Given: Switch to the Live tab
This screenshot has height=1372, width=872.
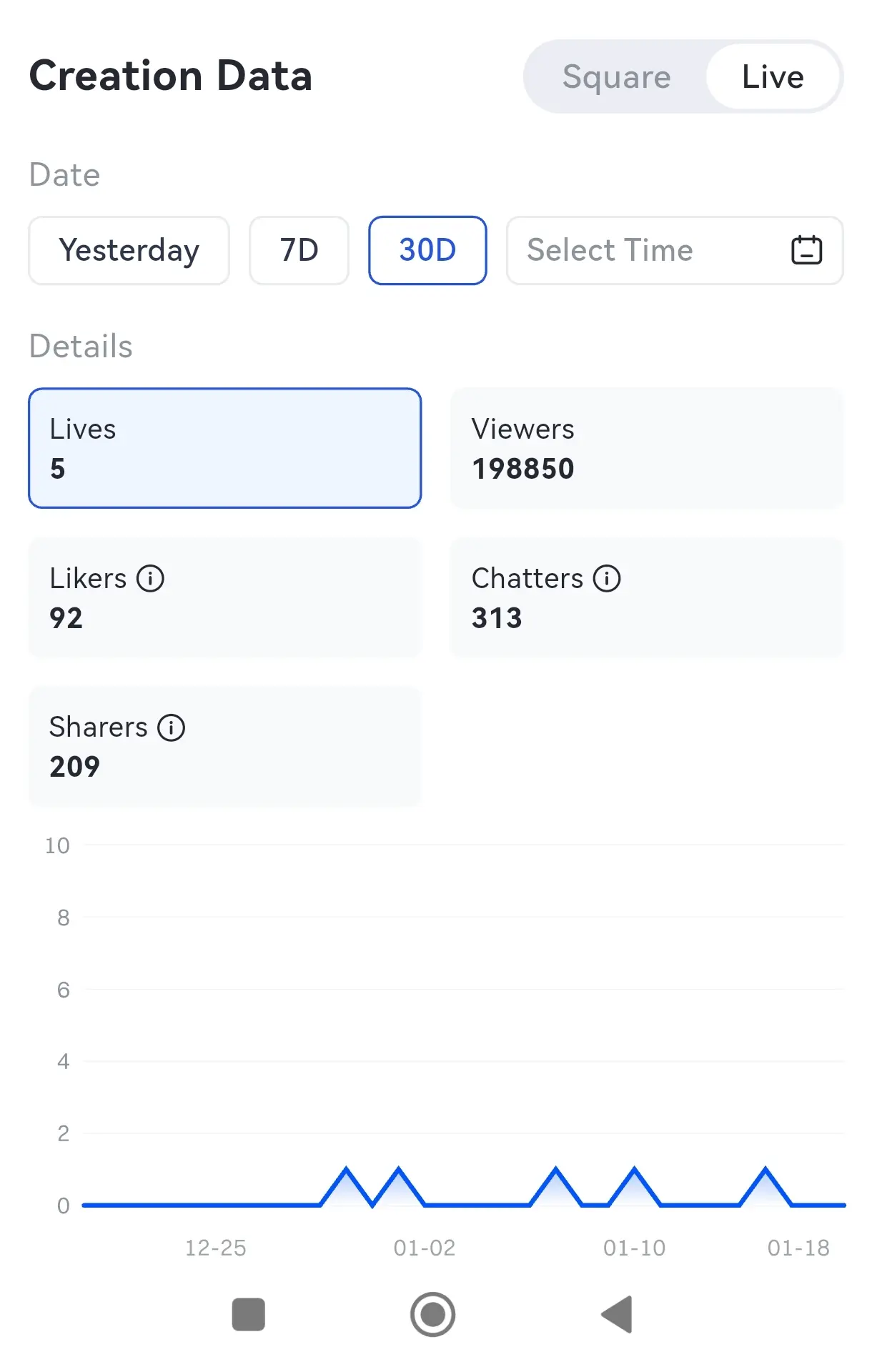Looking at the screenshot, I should (x=773, y=76).
